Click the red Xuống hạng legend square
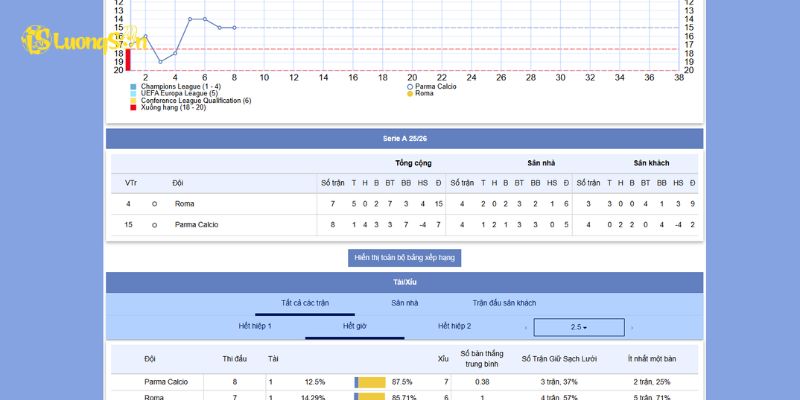800x400 pixels. point(133,107)
